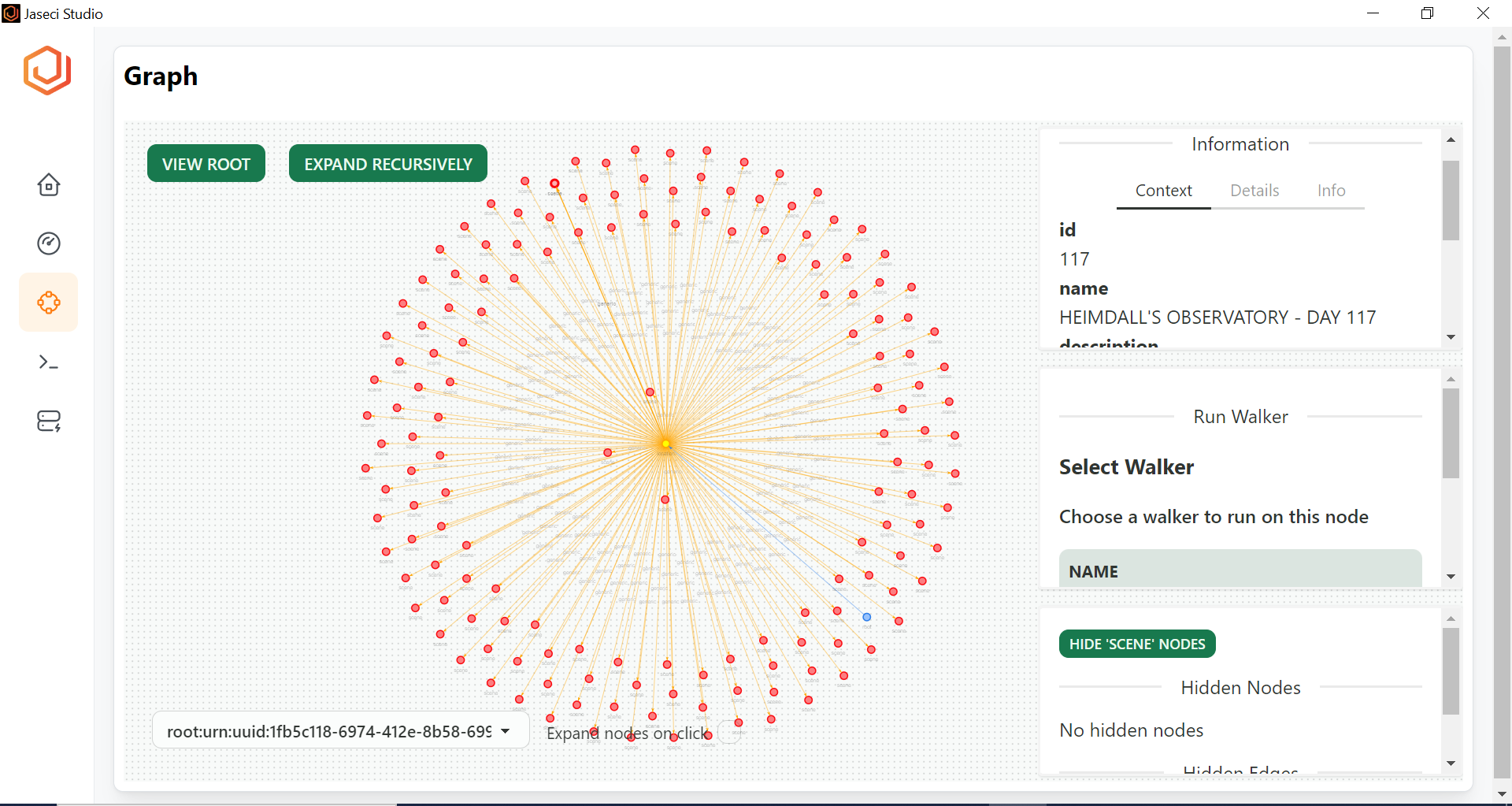1512x806 pixels.
Task: Click the 'No hidden nodes' text
Action: click(1131, 730)
